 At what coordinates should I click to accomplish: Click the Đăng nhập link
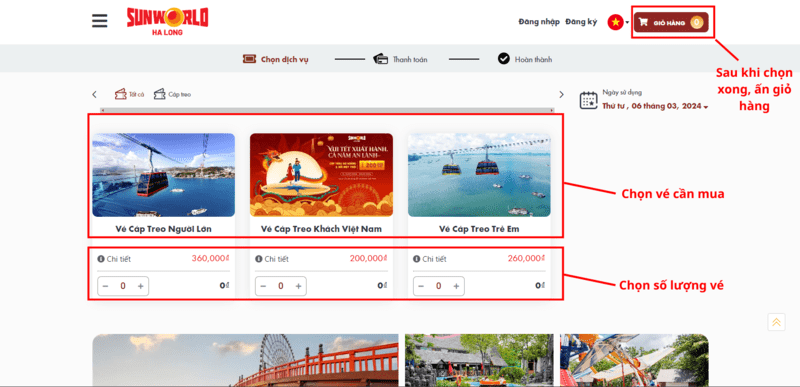[539, 22]
